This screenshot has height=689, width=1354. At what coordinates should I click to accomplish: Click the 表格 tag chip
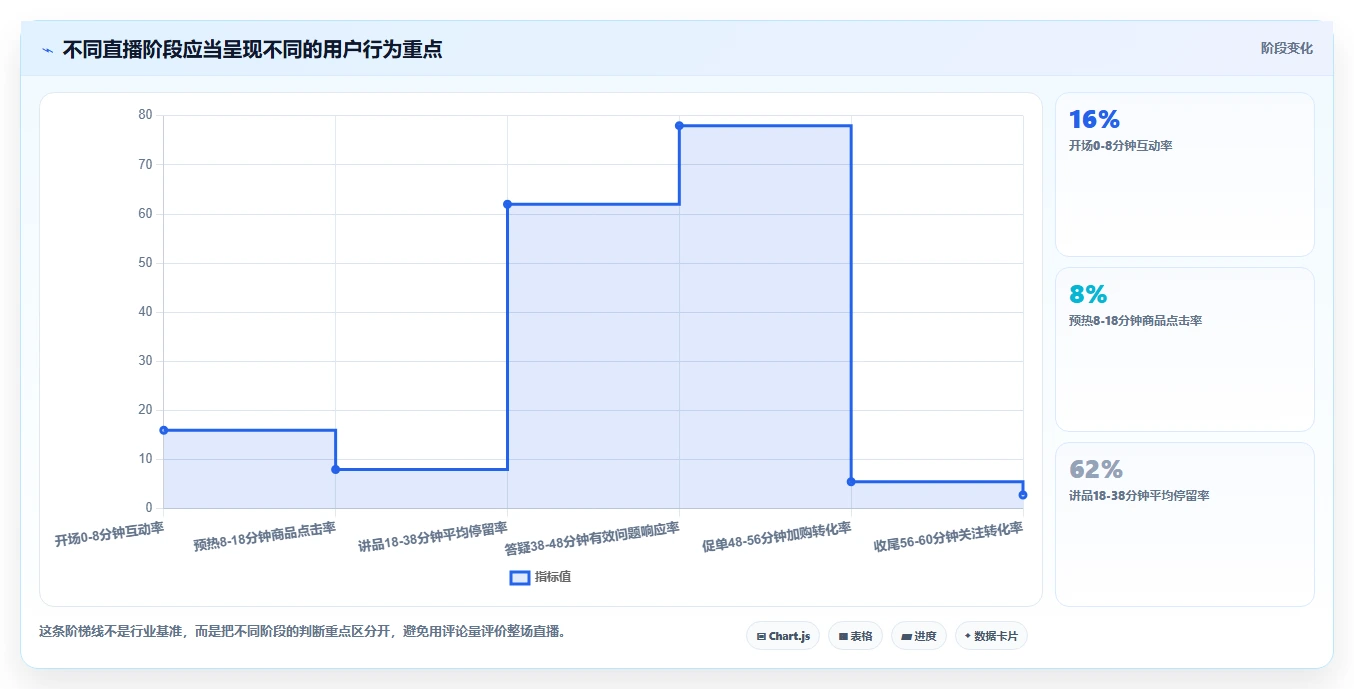click(x=855, y=636)
